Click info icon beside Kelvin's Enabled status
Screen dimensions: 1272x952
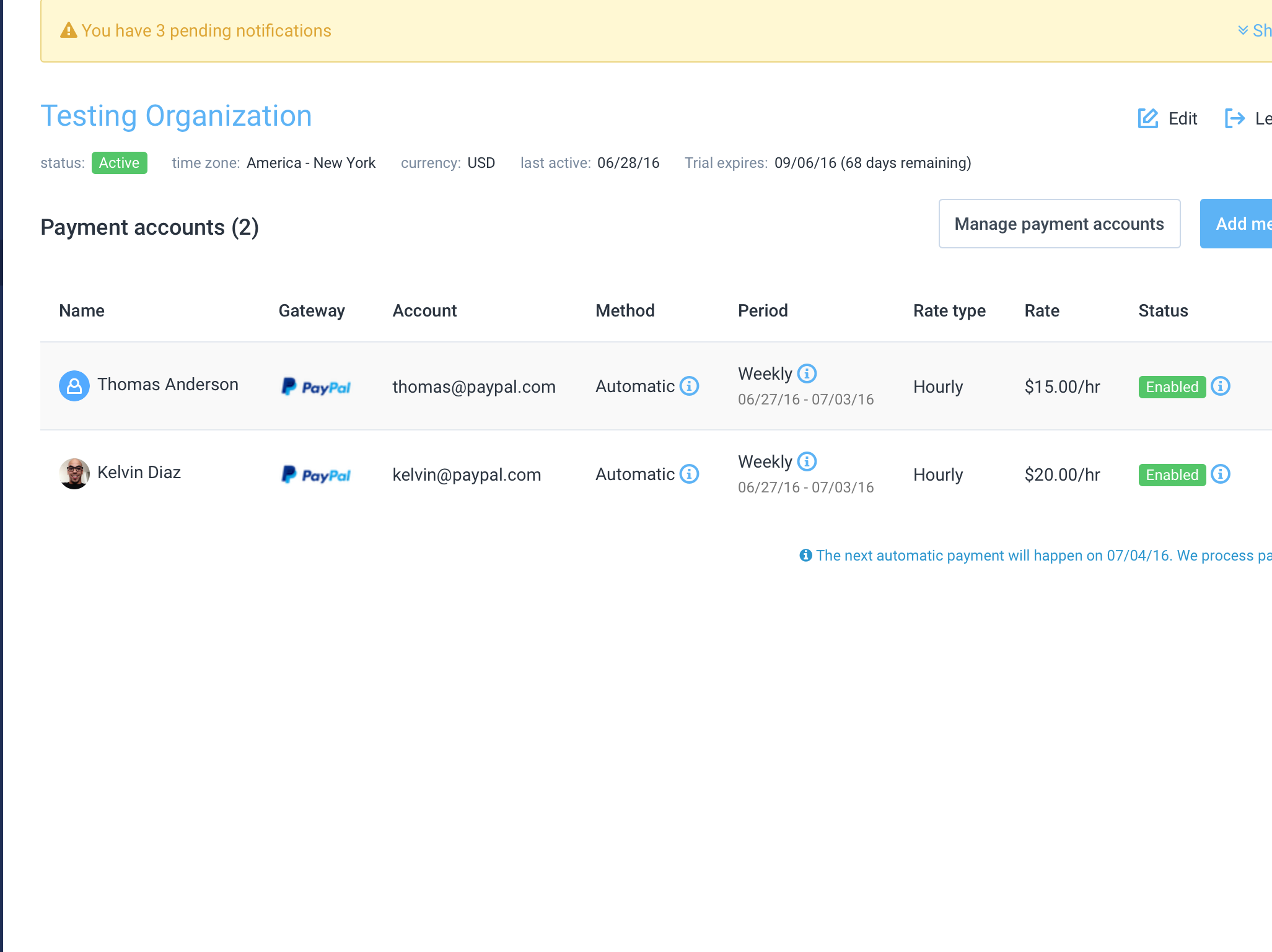(x=1221, y=474)
